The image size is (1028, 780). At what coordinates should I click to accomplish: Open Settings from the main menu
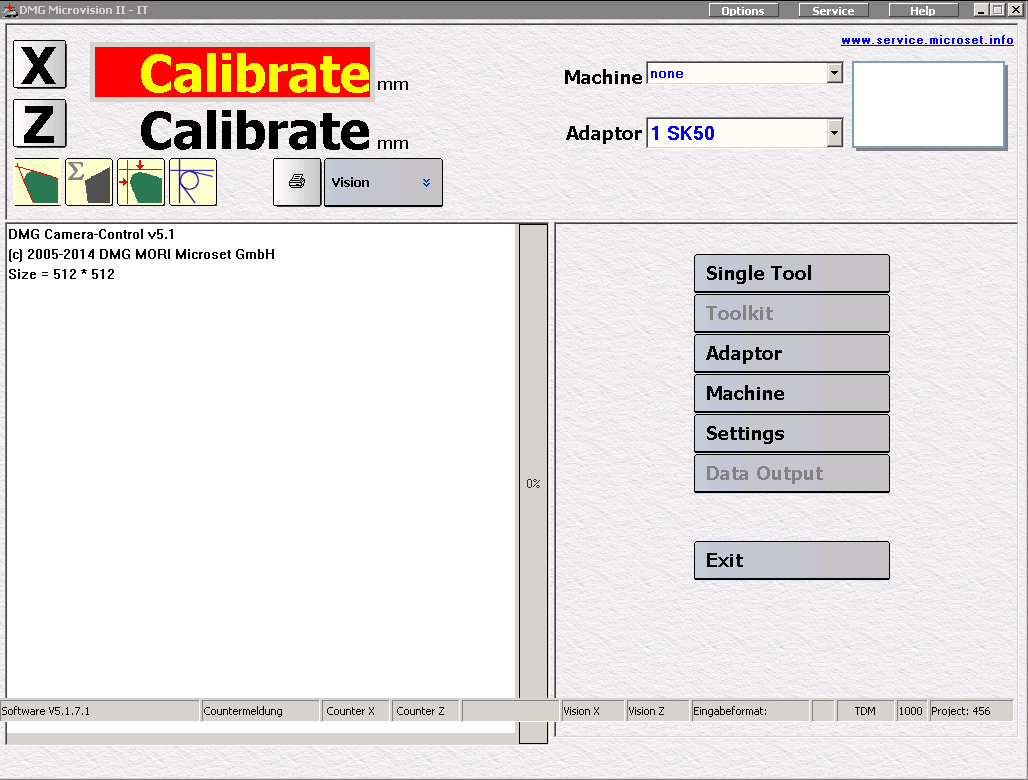pos(791,433)
